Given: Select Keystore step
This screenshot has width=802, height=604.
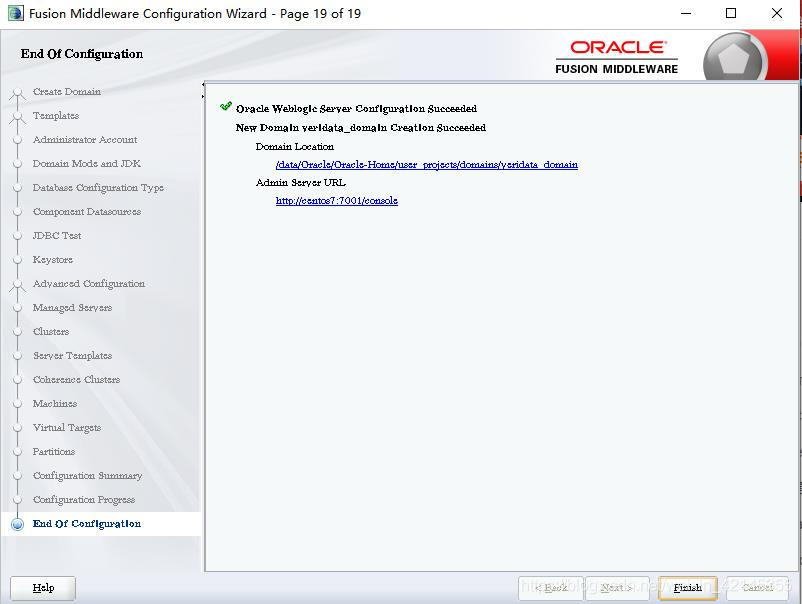Looking at the screenshot, I should (x=53, y=260).
